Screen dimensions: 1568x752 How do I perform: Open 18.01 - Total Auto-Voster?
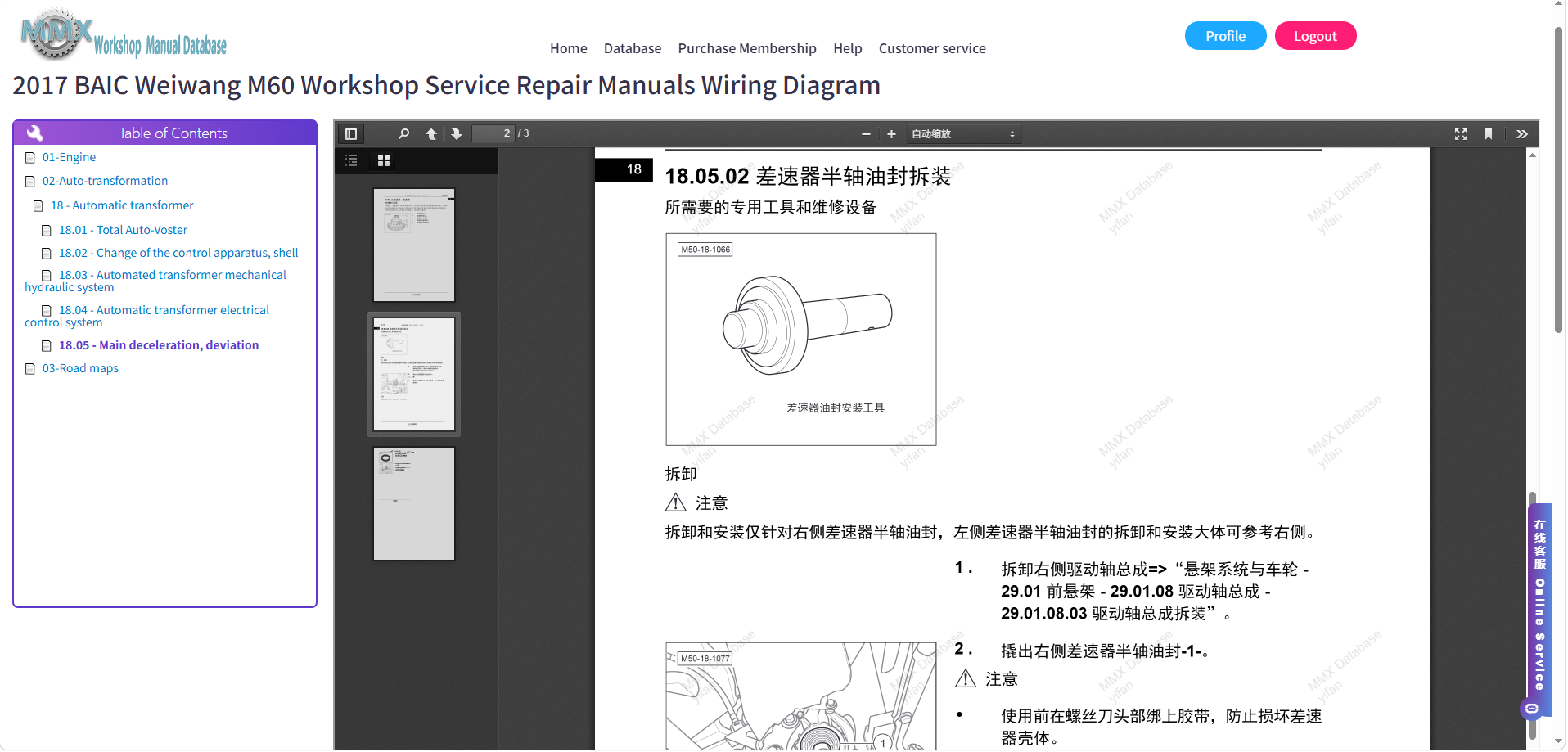(x=123, y=231)
